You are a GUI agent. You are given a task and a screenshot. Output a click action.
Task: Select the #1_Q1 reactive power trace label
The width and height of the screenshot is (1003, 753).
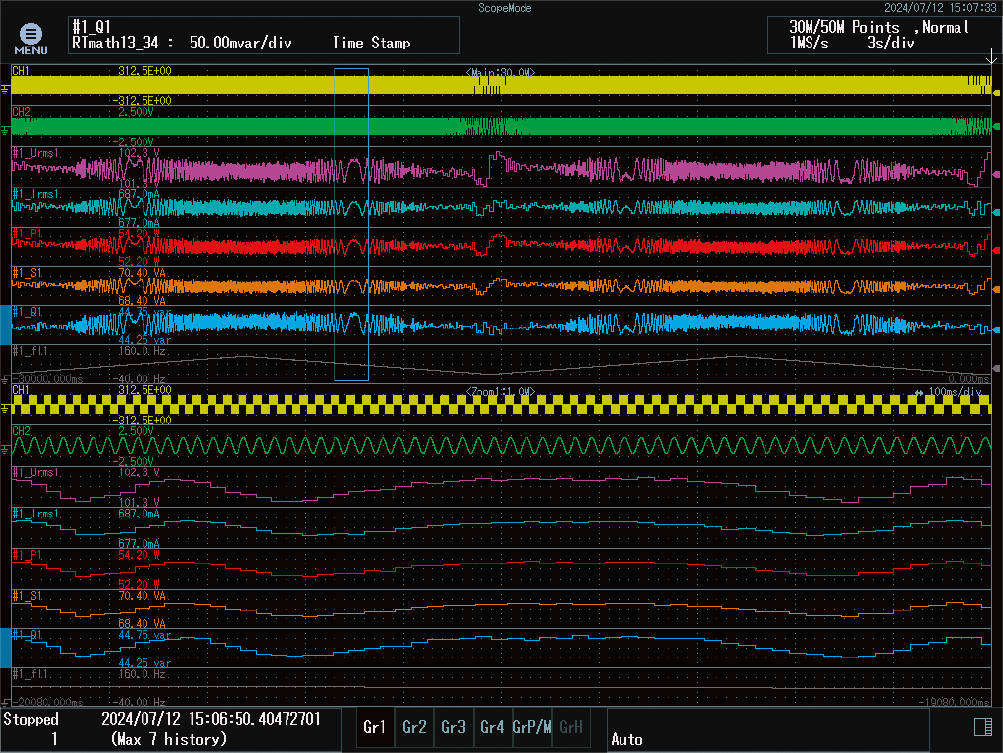pyautogui.click(x=28, y=310)
